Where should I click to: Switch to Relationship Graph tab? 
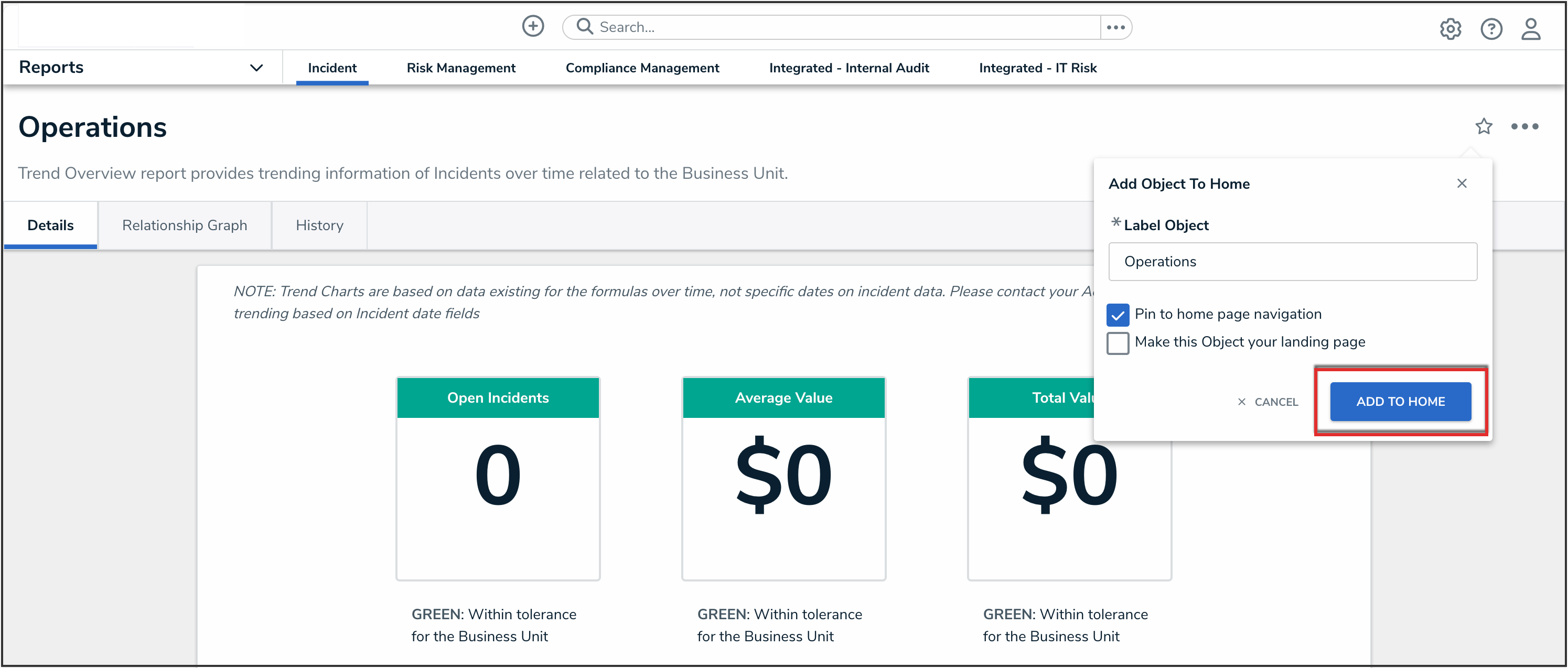click(x=185, y=225)
